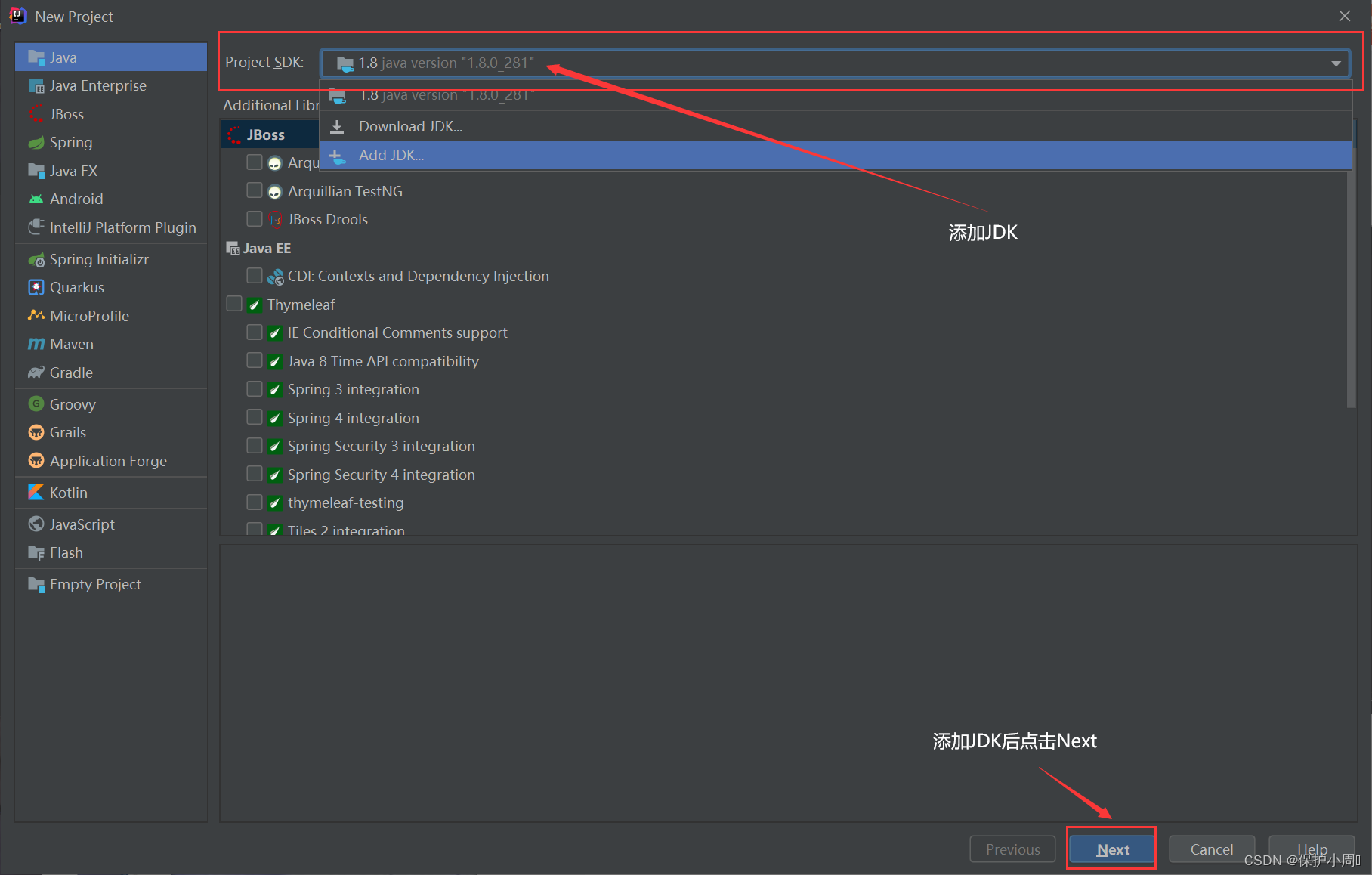Screen dimensions: 1372x875
Task: Select the Application Forge icon
Action: coord(36,461)
